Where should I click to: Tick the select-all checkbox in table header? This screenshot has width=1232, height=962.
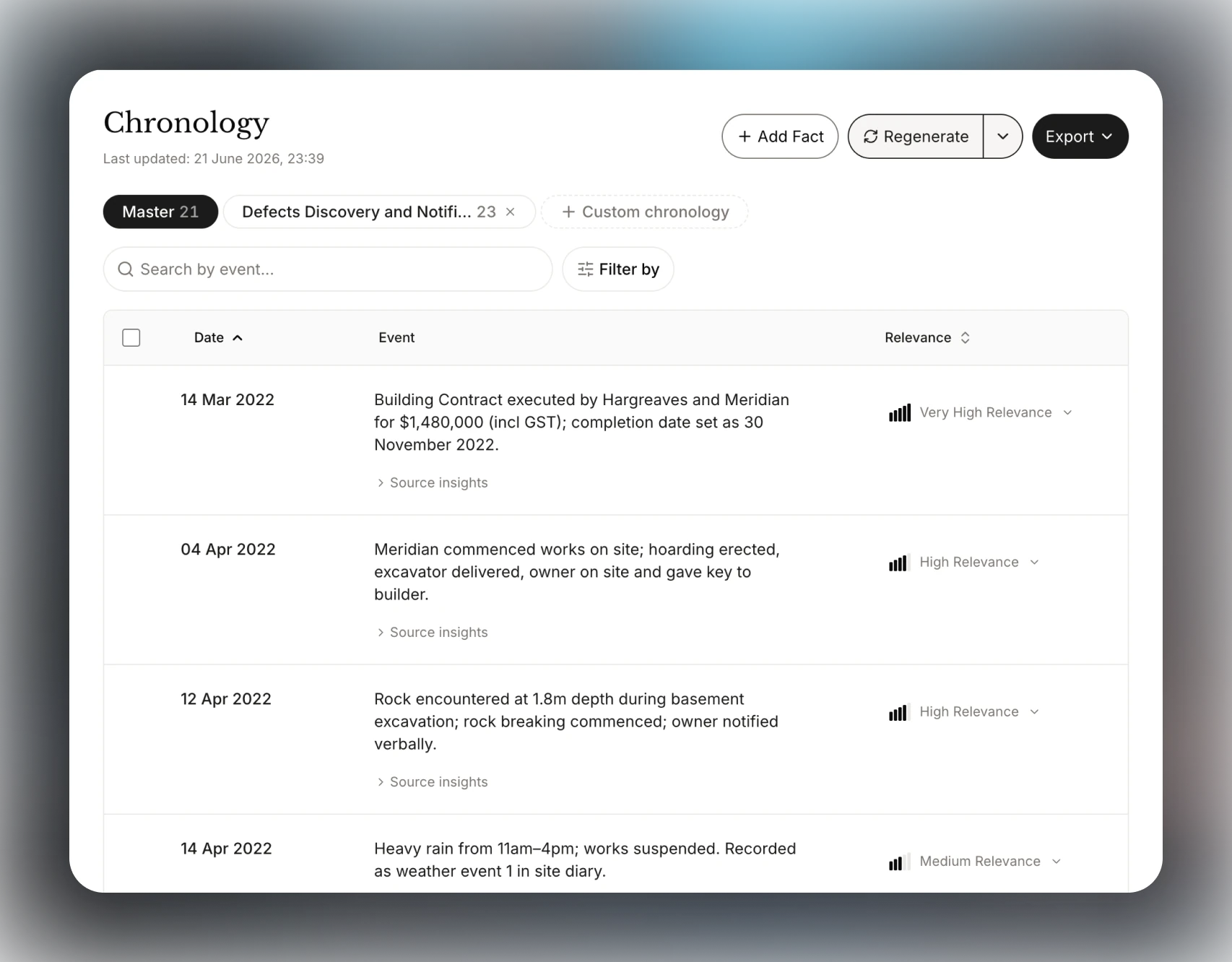coord(131,338)
